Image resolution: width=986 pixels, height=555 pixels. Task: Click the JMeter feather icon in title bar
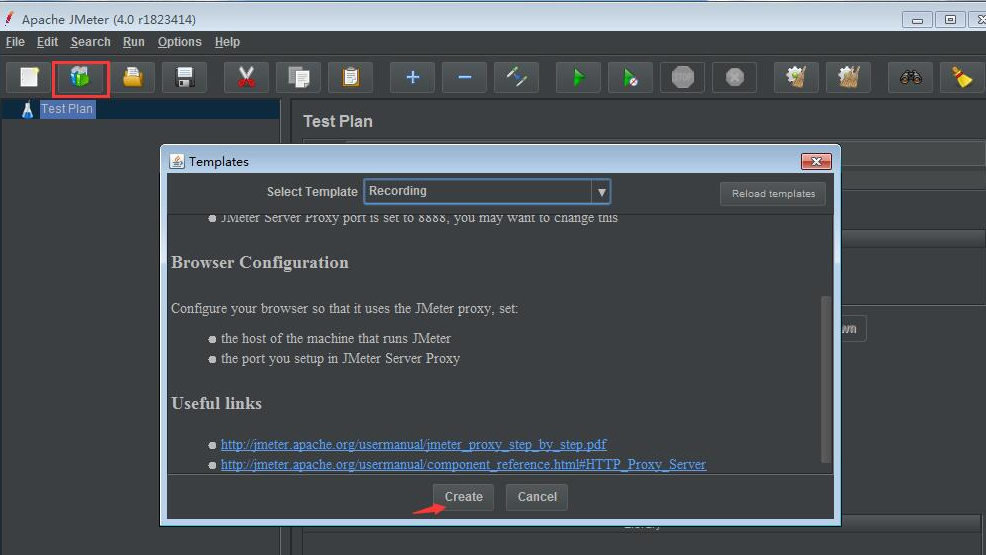9,18
